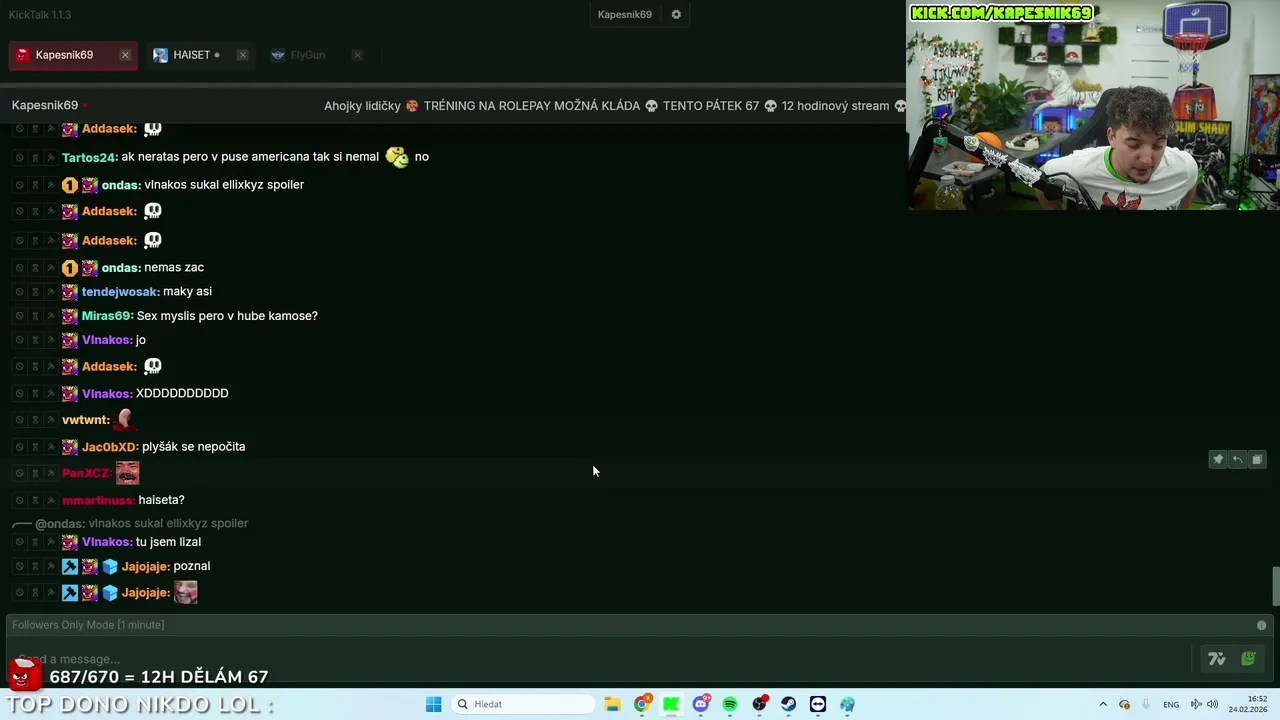Copy the hovered PanXCZ message
This screenshot has width=1280, height=720.
[x=1257, y=459]
